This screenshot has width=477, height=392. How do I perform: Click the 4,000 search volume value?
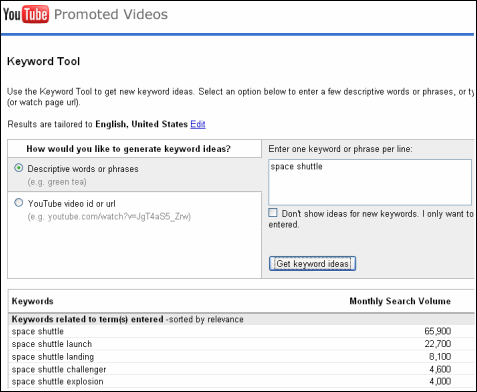[x=440, y=381]
